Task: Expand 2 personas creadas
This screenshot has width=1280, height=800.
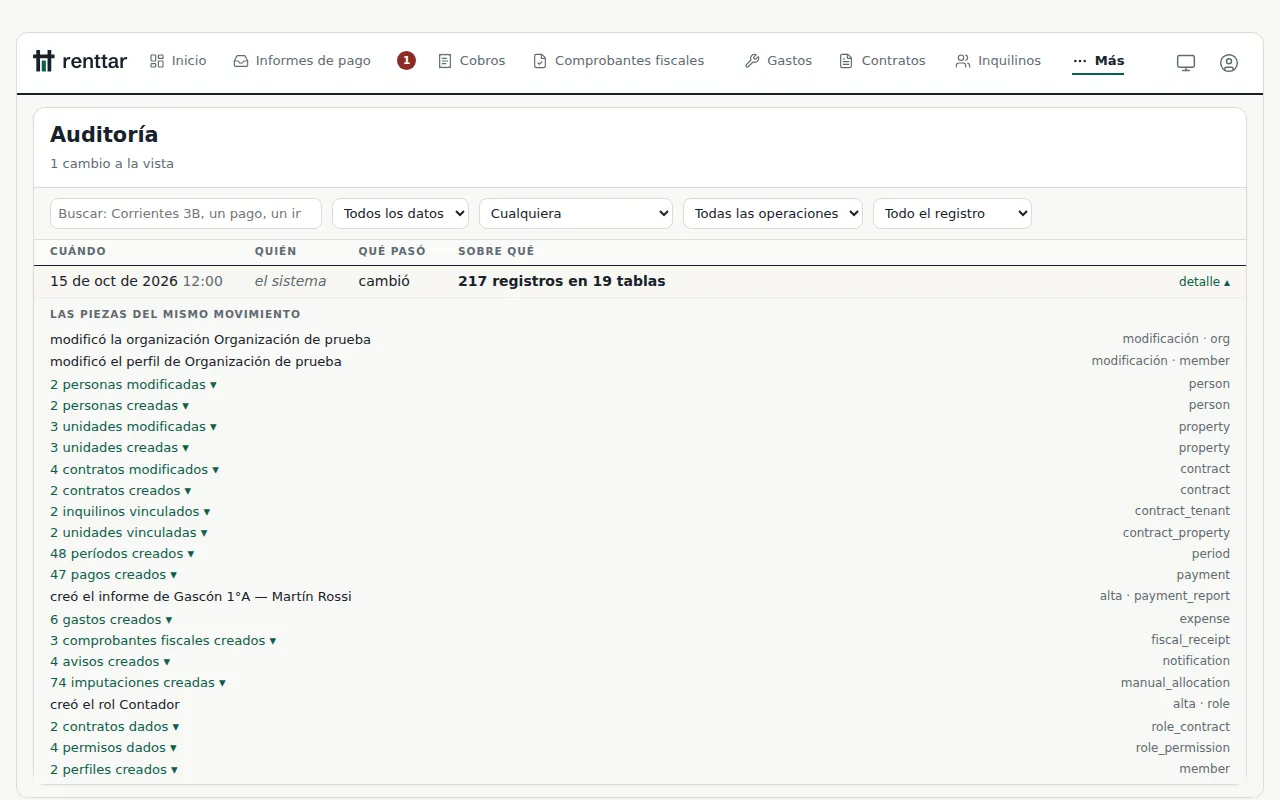Action: [119, 406]
